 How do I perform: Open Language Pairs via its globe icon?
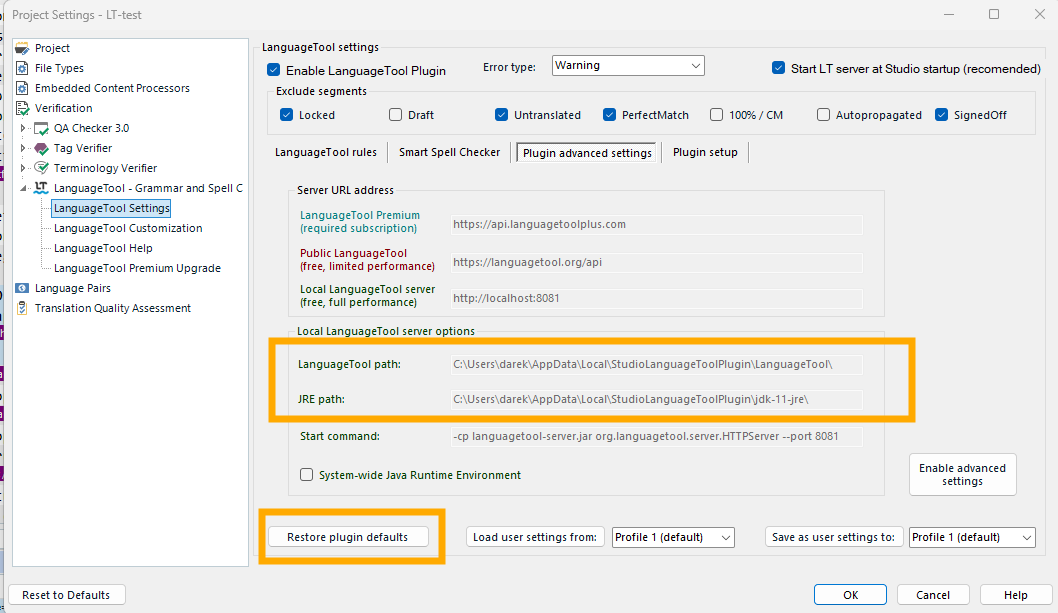pyautogui.click(x=22, y=288)
